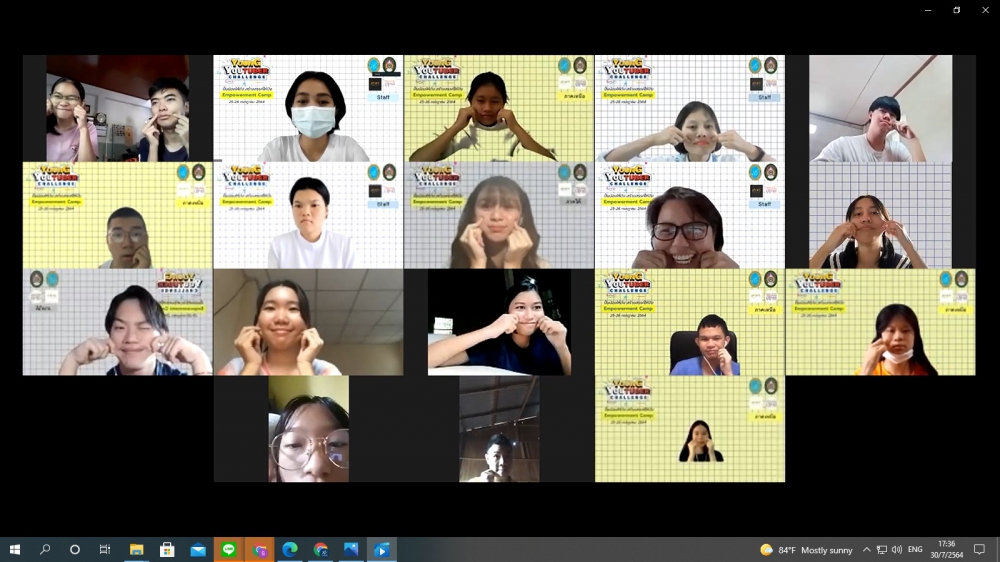
Task: Open the Photos app on the taskbar
Action: tap(351, 549)
